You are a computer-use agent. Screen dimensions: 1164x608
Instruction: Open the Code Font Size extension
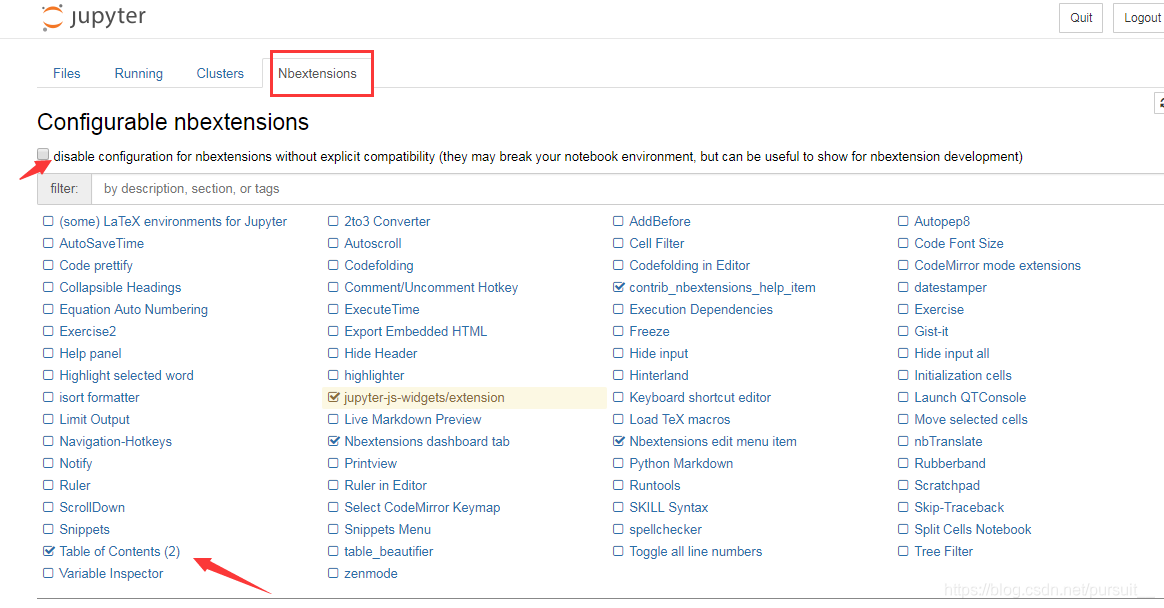click(x=959, y=243)
